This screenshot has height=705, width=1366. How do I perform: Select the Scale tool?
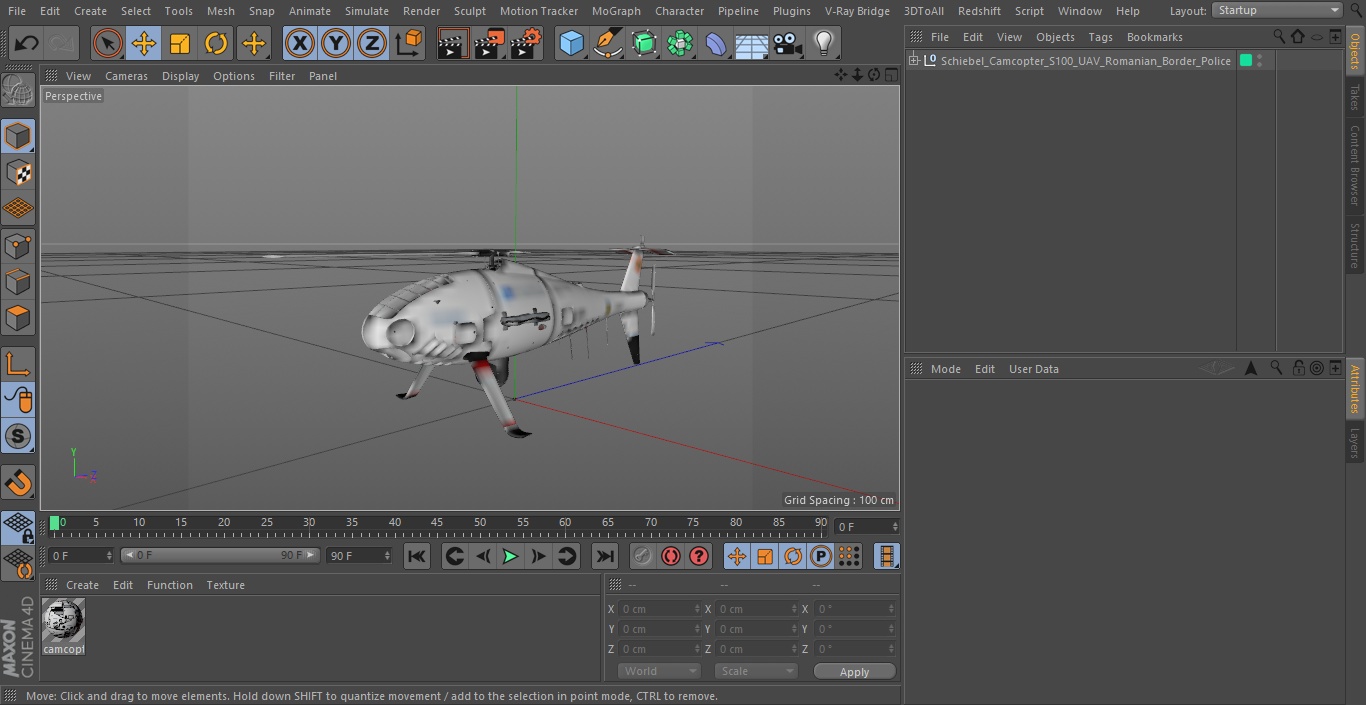coord(180,43)
